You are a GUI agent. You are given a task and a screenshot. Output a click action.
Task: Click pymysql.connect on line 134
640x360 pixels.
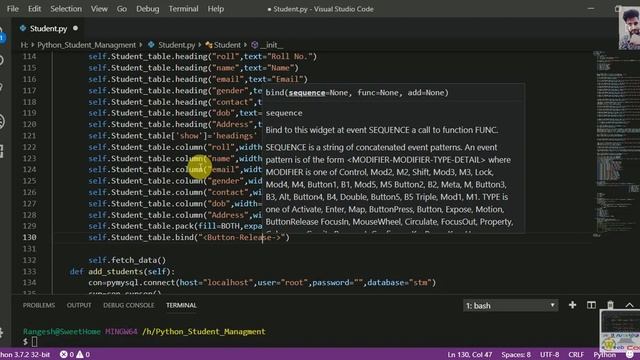coord(141,282)
